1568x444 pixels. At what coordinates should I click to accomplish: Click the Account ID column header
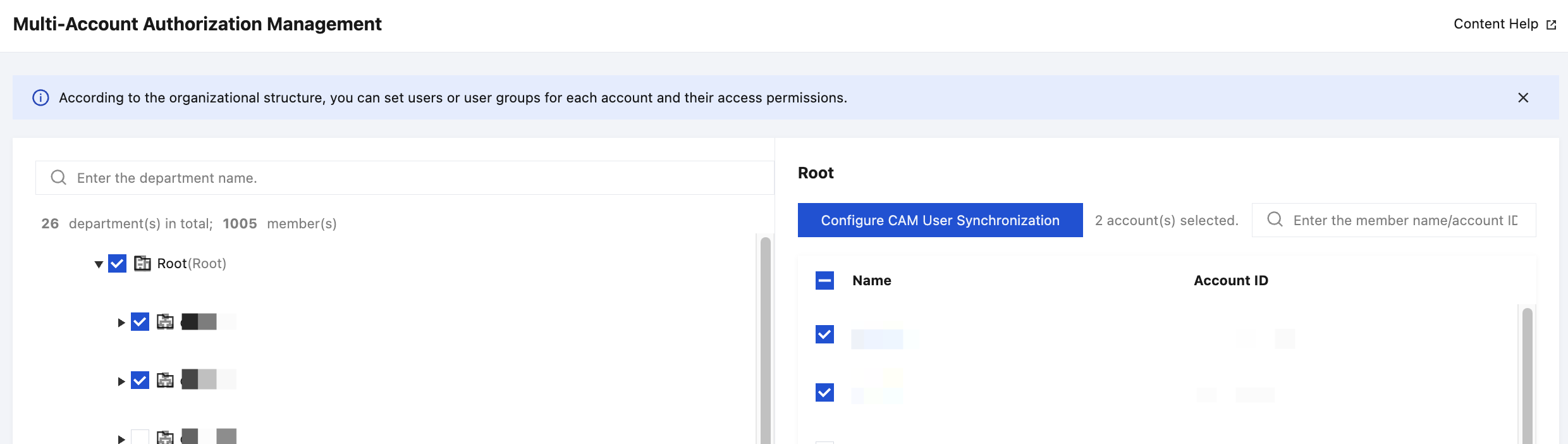(x=1231, y=280)
